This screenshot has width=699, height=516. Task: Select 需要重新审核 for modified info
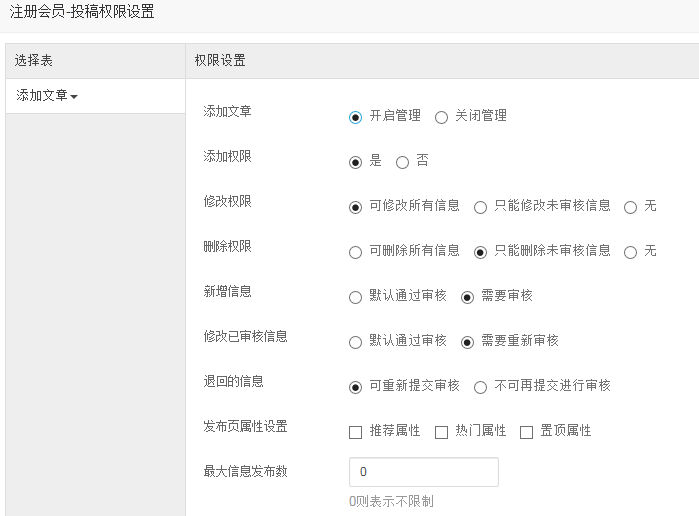[x=467, y=343]
